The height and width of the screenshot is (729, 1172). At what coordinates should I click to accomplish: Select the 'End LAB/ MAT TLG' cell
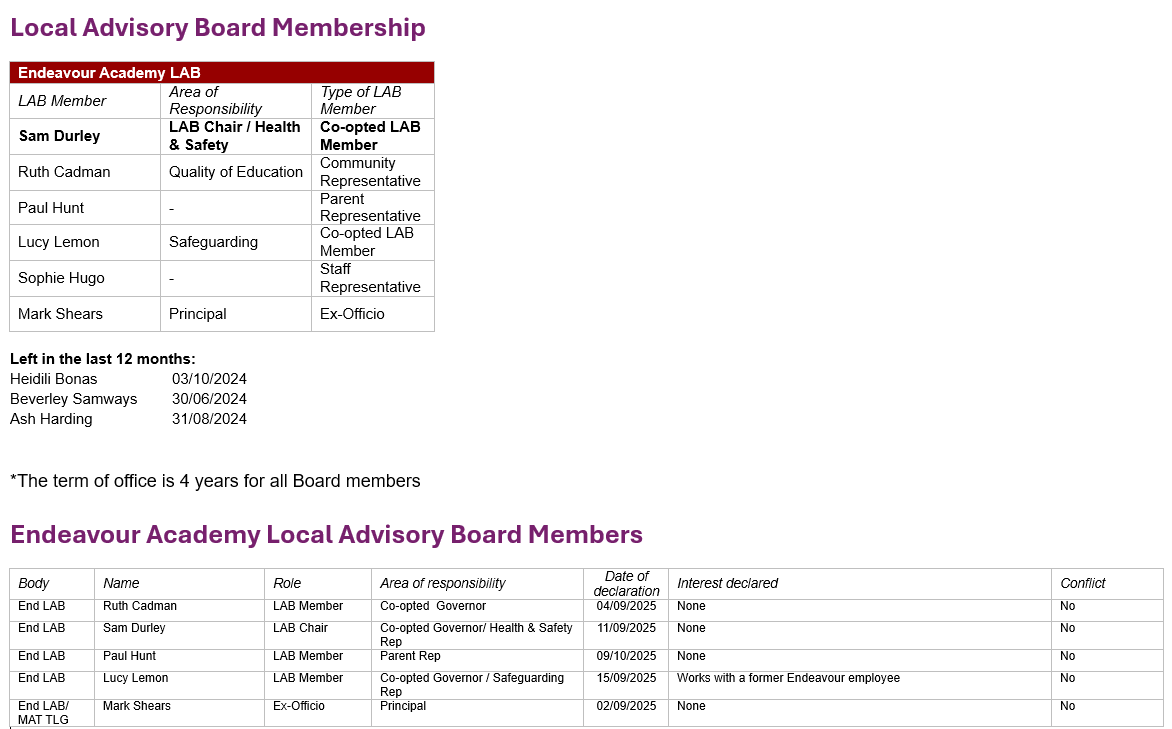tap(43, 712)
